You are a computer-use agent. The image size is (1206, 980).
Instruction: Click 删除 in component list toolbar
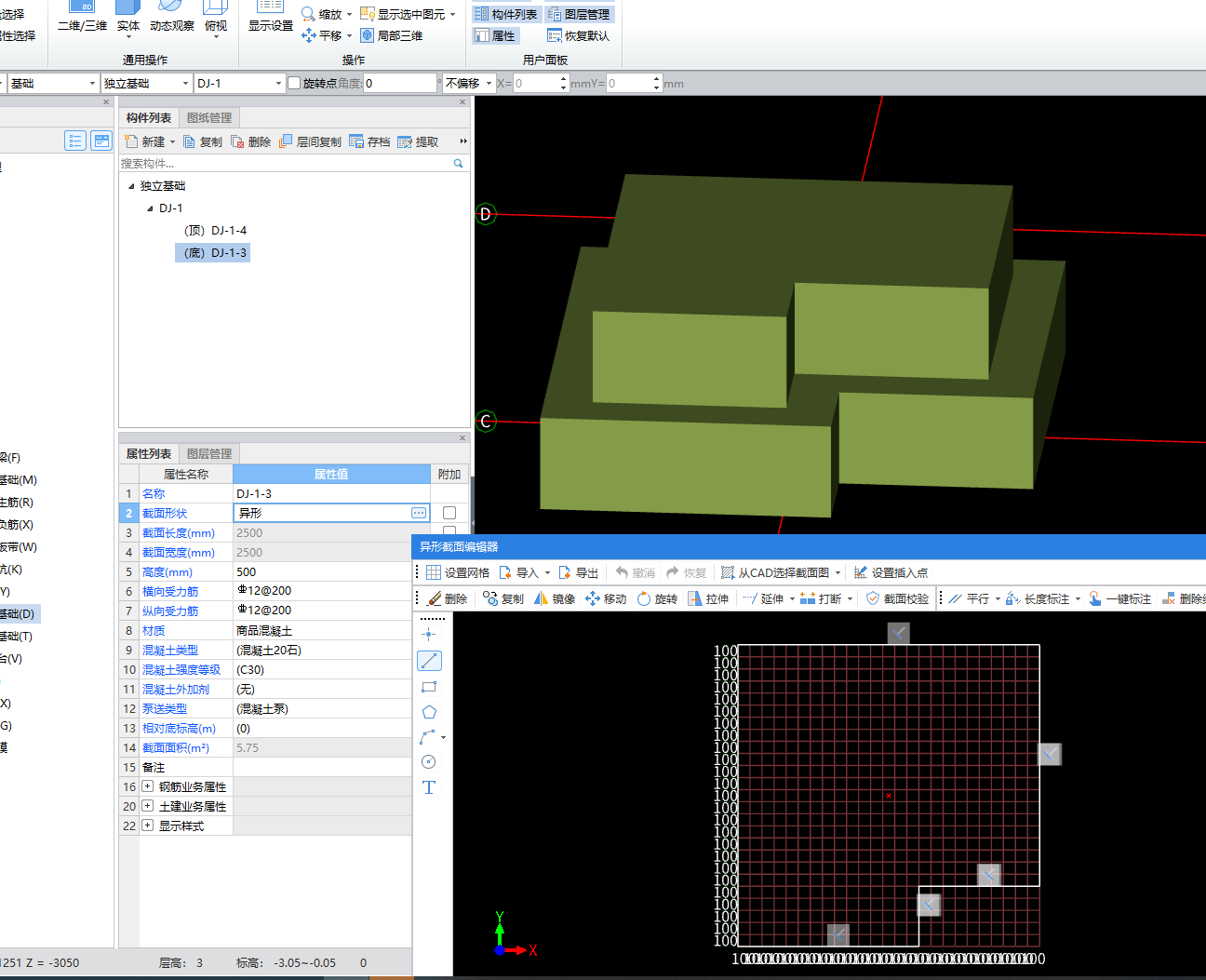click(251, 141)
